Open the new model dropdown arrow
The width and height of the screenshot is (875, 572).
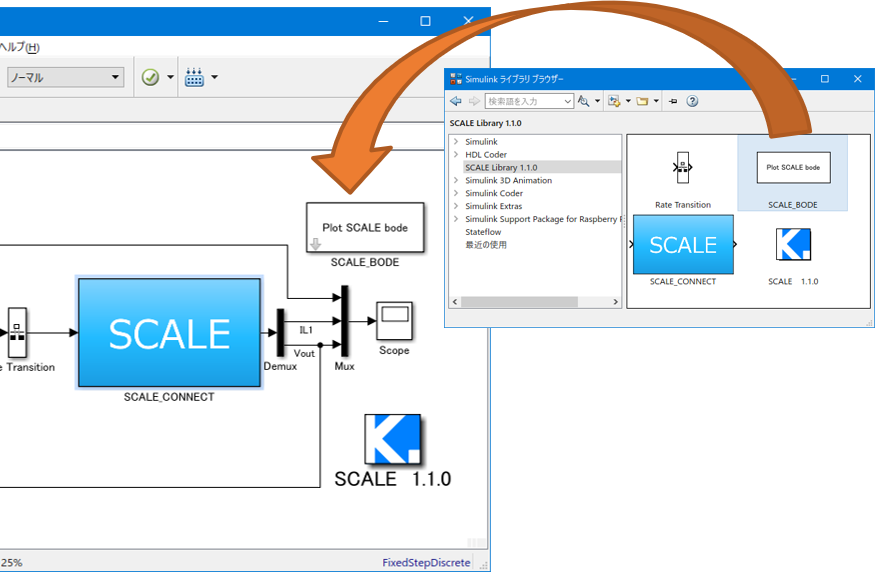pos(628,101)
